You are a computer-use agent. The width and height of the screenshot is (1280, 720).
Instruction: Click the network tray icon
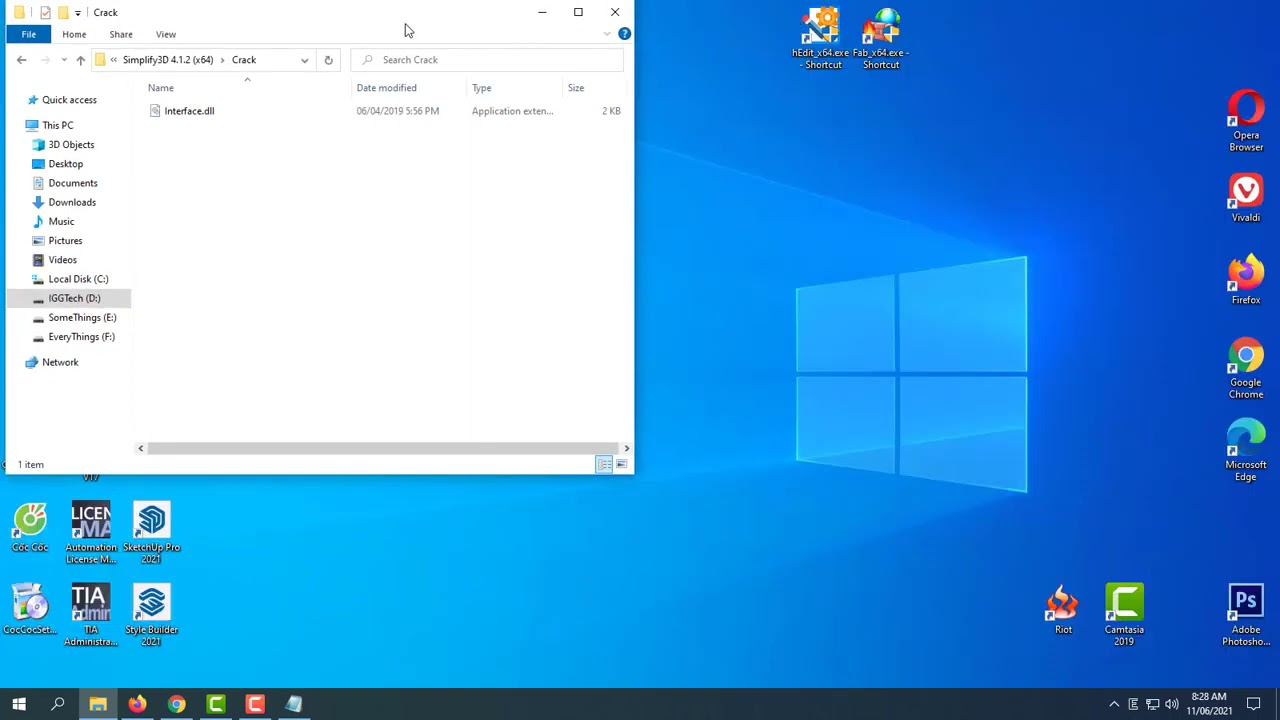tap(1152, 704)
